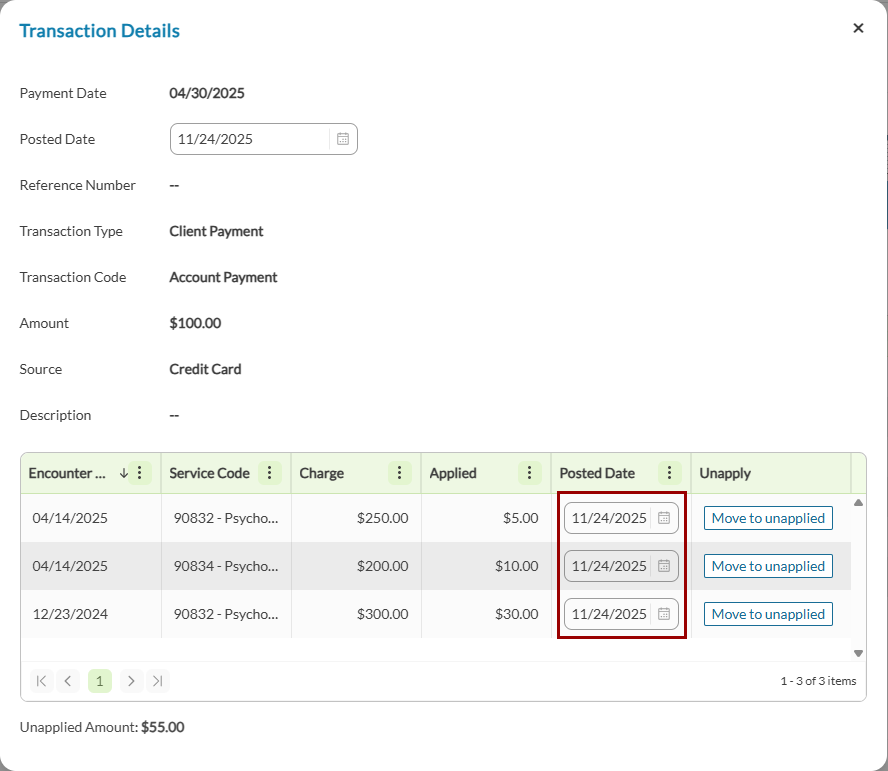Viewport: 888px width, 771px height.
Task: Close the Transaction Details dialog
Action: tap(858, 28)
